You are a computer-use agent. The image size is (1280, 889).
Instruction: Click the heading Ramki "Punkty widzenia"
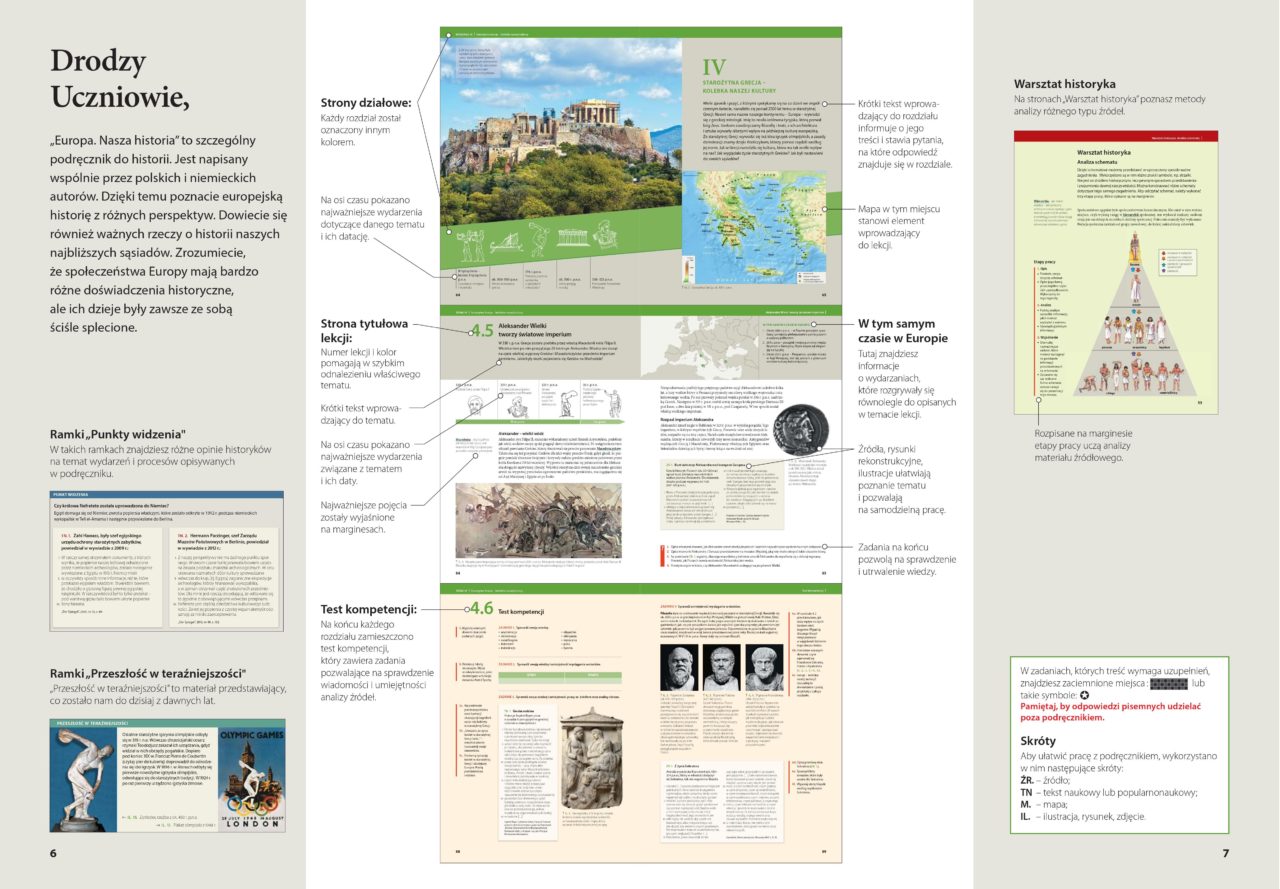pos(118,434)
